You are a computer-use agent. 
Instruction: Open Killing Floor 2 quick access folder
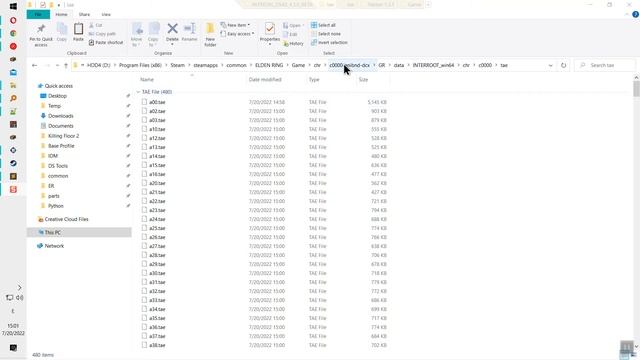pyautogui.click(x=63, y=136)
